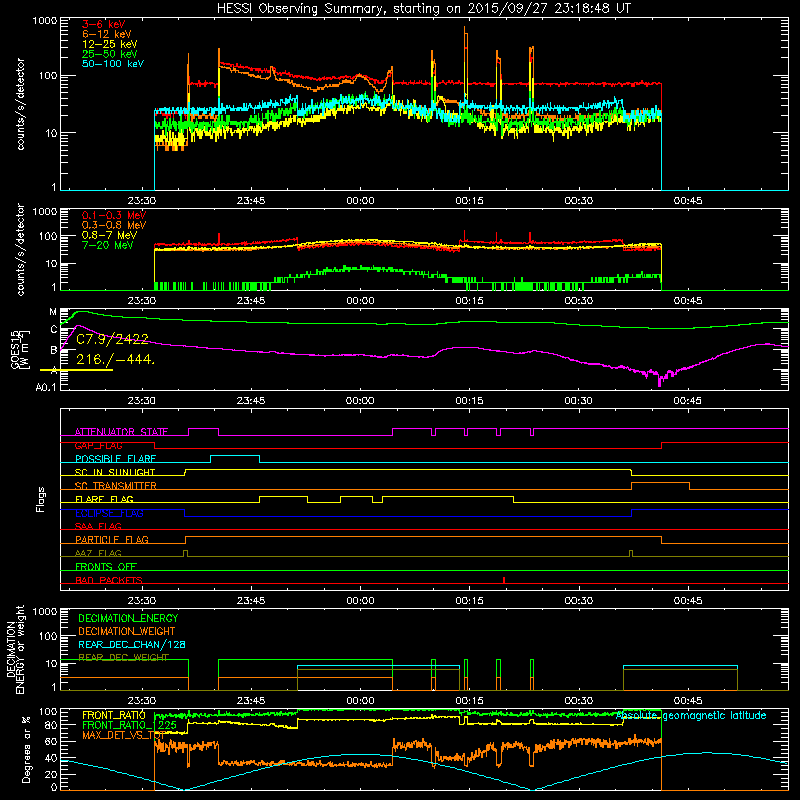Click the 'GAP_FLAG' label
800x800 pixels.
[98, 445]
